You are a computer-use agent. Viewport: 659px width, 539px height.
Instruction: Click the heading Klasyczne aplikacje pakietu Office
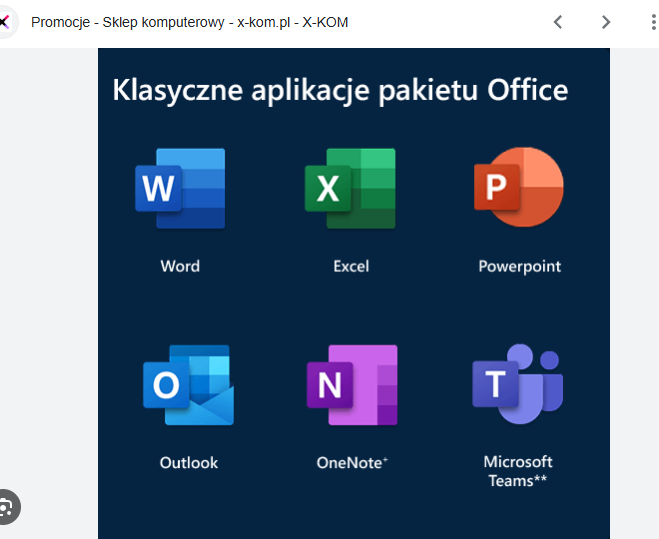pyautogui.click(x=340, y=90)
